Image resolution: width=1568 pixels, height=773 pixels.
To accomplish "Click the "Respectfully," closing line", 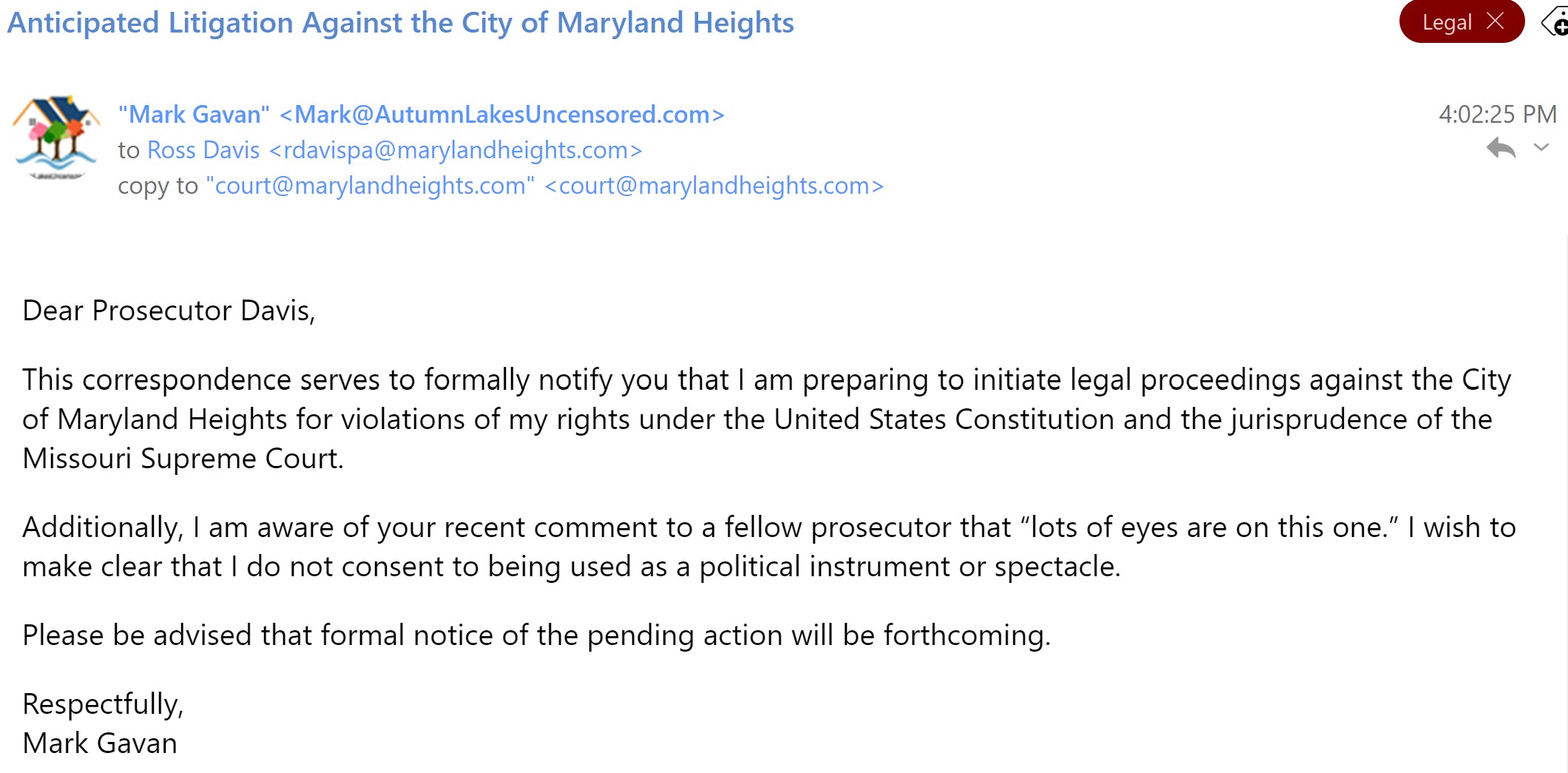I will tap(103, 704).
